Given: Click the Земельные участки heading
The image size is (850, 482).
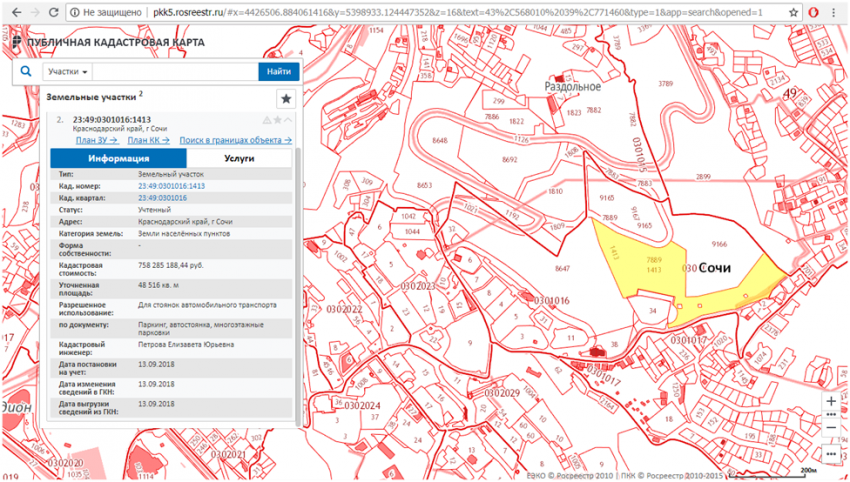Looking at the screenshot, I should [91, 98].
